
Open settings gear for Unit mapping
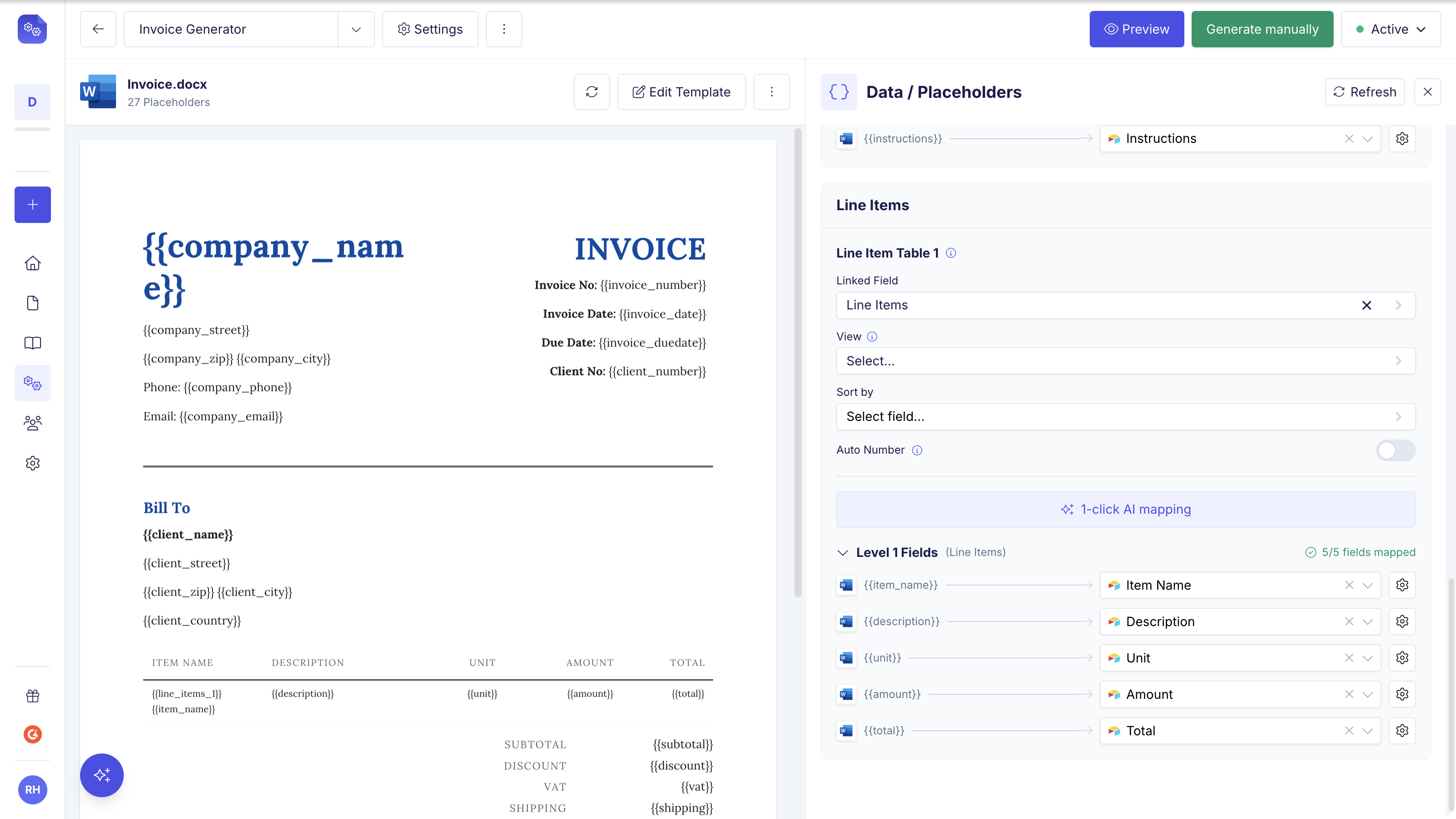click(1402, 658)
